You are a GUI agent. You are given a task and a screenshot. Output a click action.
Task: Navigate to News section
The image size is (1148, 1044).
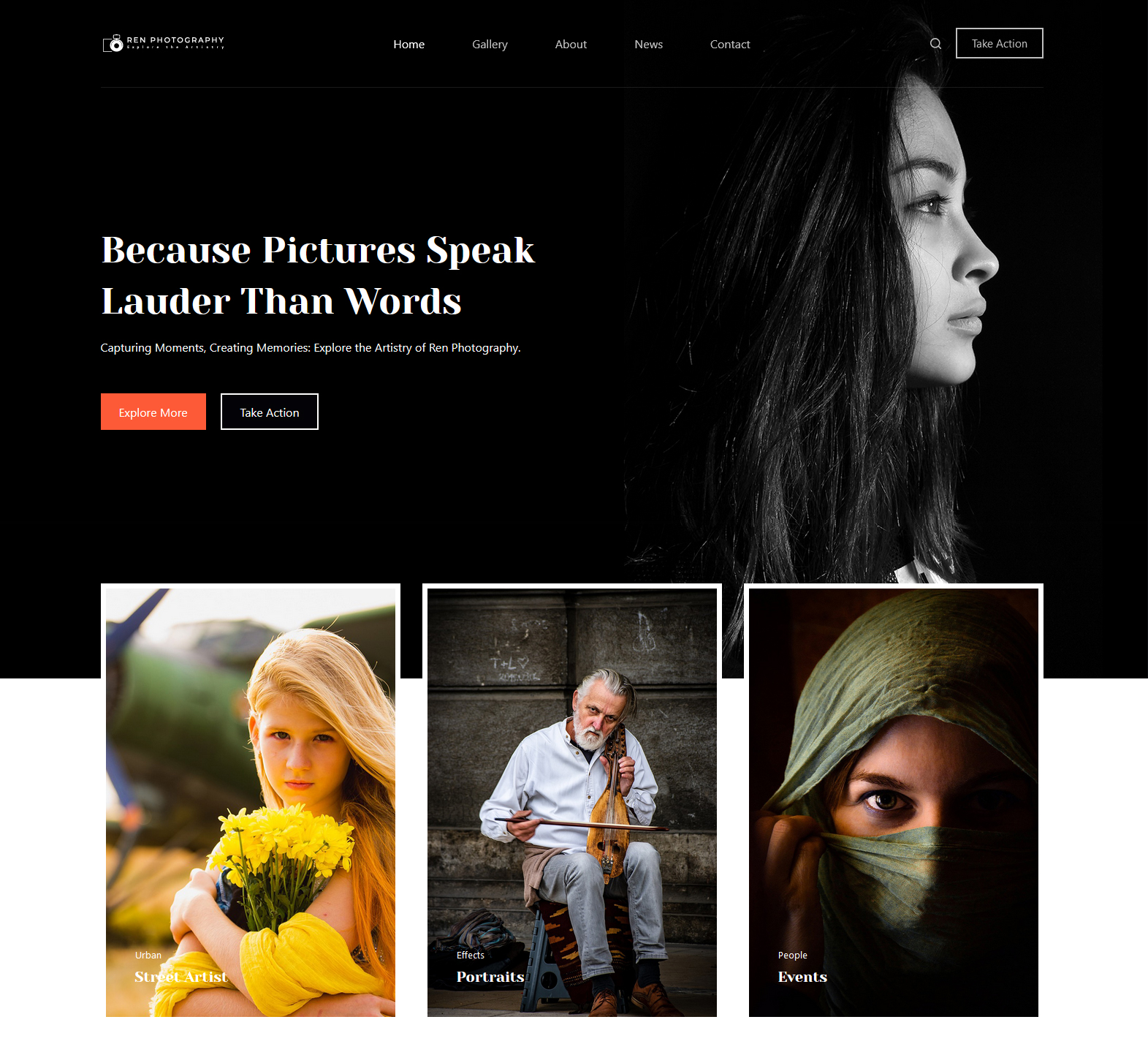click(648, 45)
